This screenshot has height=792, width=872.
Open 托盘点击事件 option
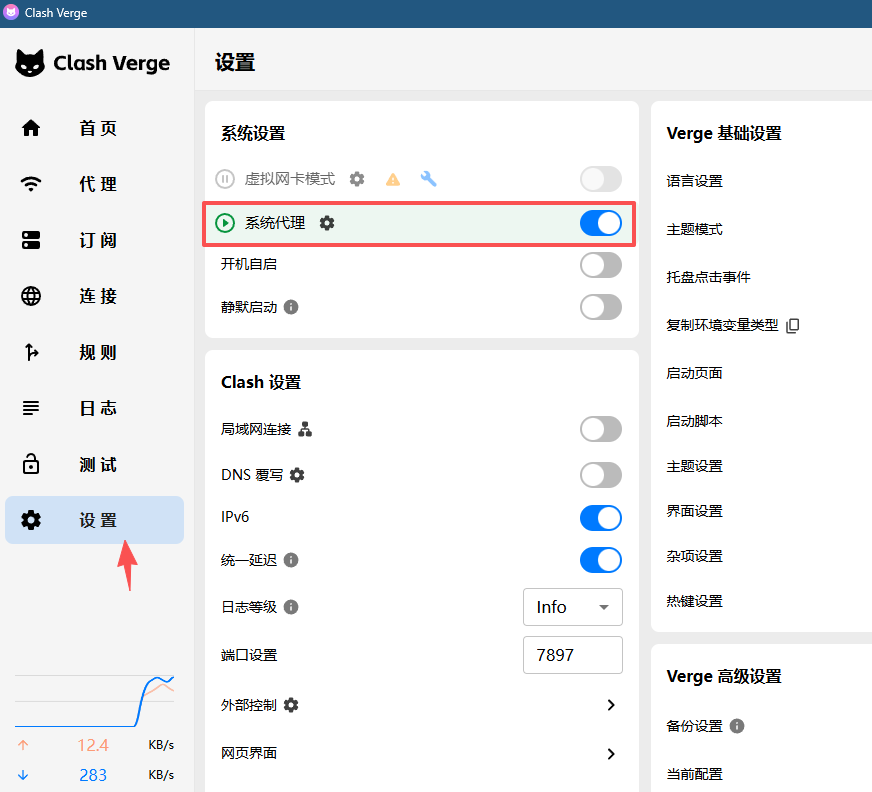point(708,277)
